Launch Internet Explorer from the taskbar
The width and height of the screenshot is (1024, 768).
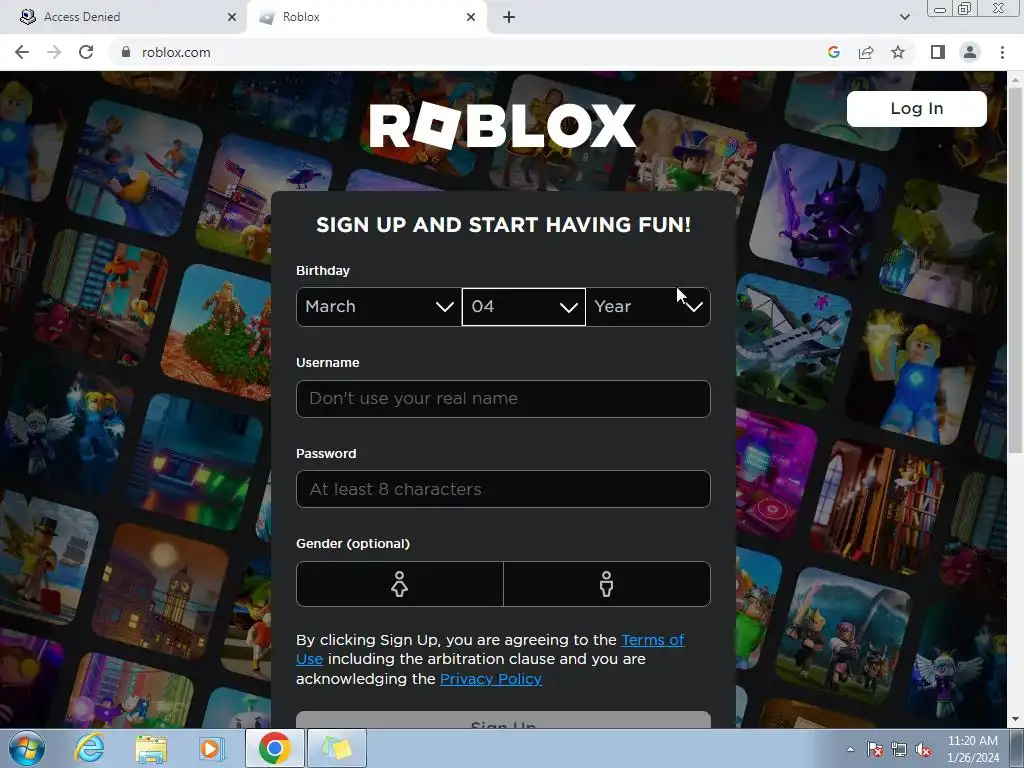click(x=89, y=748)
